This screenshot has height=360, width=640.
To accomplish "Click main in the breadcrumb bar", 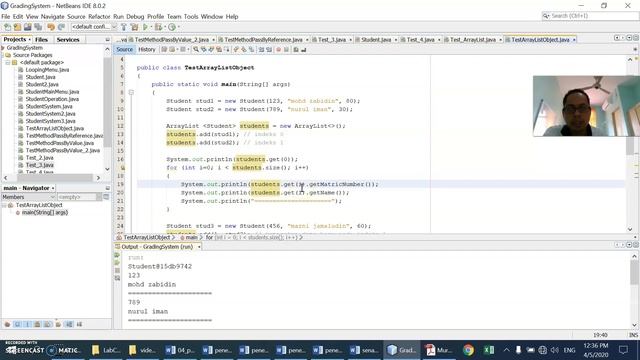I will click(191, 237).
